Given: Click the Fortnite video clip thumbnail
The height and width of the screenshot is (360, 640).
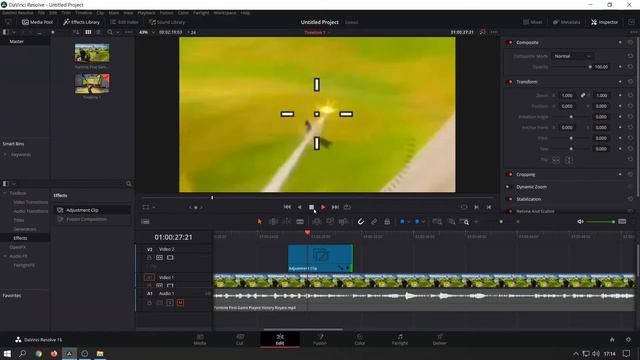Looking at the screenshot, I should (x=92, y=53).
